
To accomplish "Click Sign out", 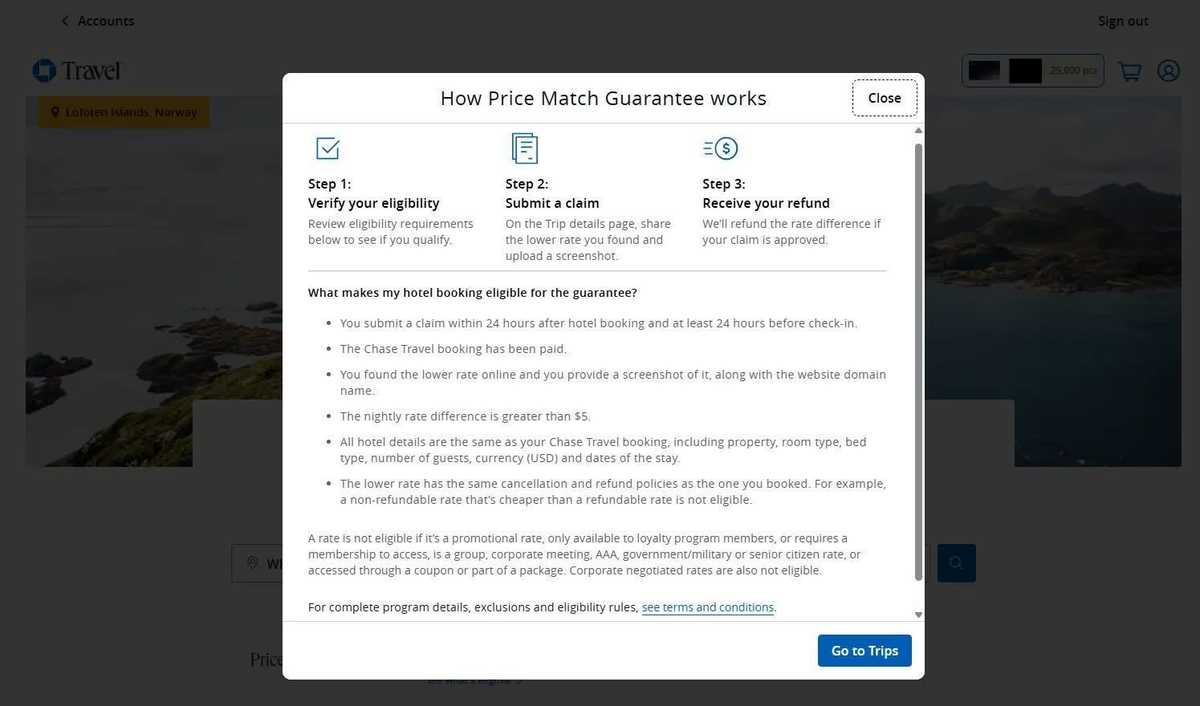I will 1122,20.
